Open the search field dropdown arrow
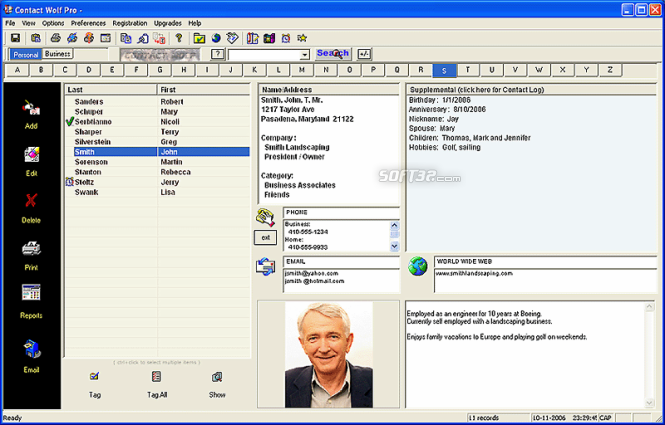 305,55
